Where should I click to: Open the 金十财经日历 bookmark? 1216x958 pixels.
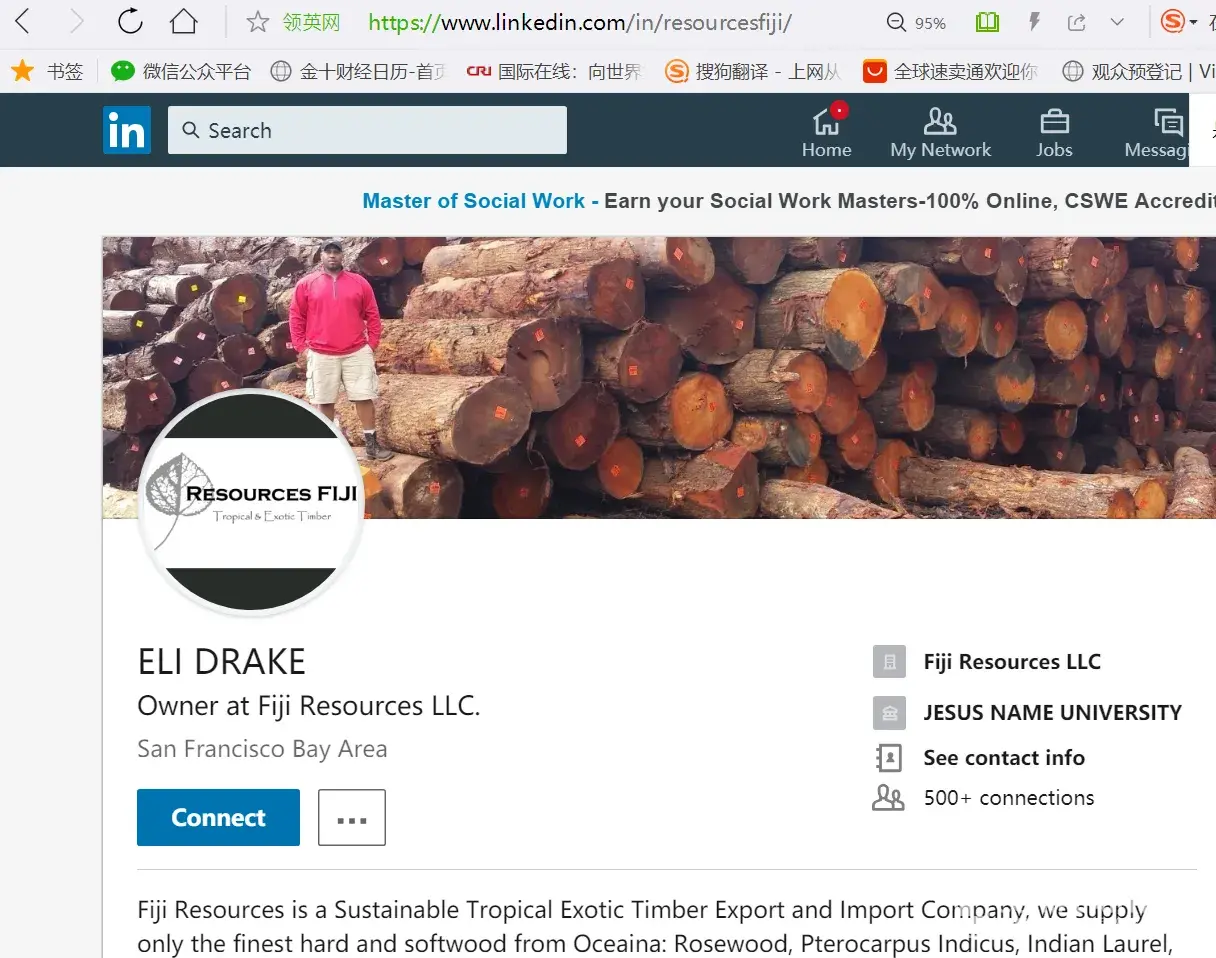click(358, 71)
